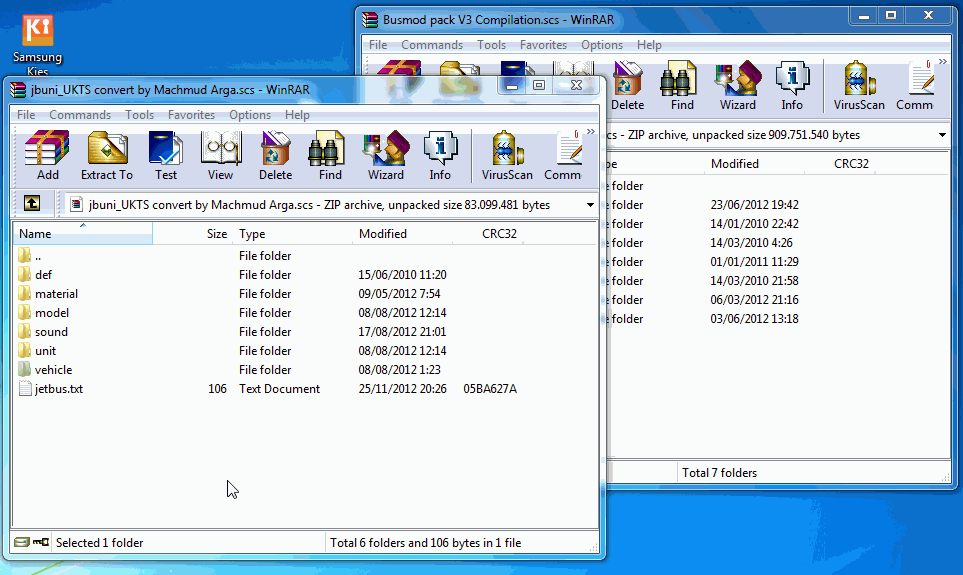This screenshot has width=963, height=575.
Task: Show more toolbar buttons in Busmod pack window
Action: (x=942, y=61)
